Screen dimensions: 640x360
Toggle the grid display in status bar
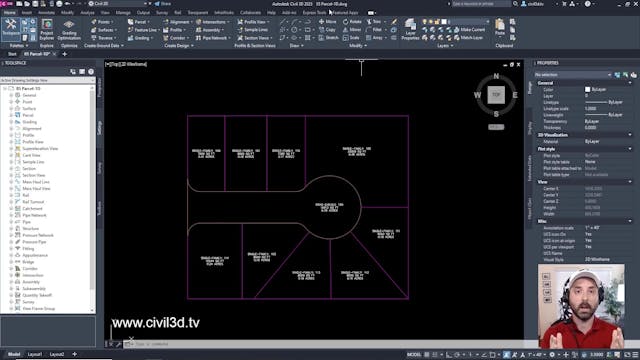click(x=427, y=355)
